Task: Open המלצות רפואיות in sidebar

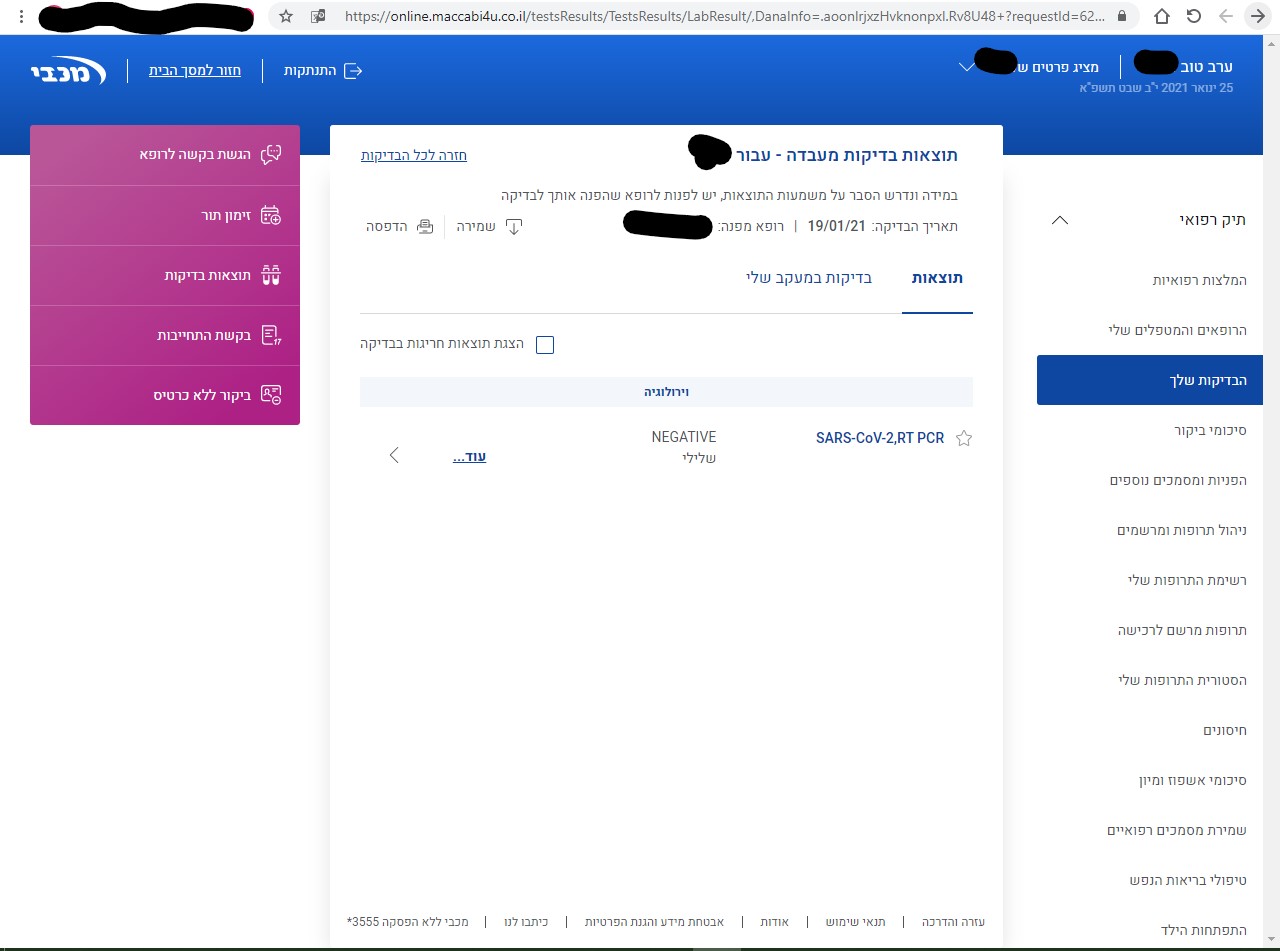Action: (1200, 280)
